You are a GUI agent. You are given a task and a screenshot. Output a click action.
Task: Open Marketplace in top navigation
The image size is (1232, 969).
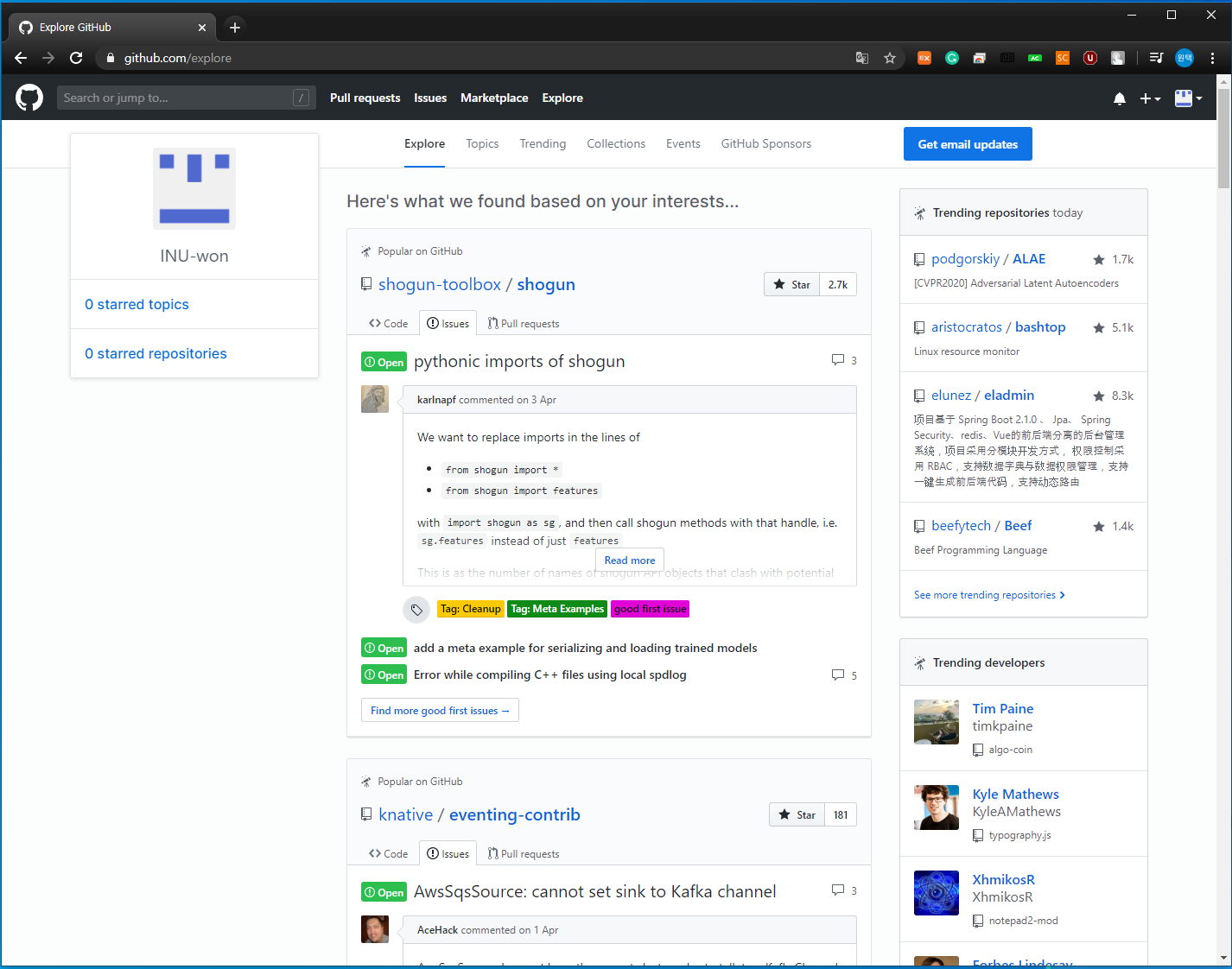(494, 98)
